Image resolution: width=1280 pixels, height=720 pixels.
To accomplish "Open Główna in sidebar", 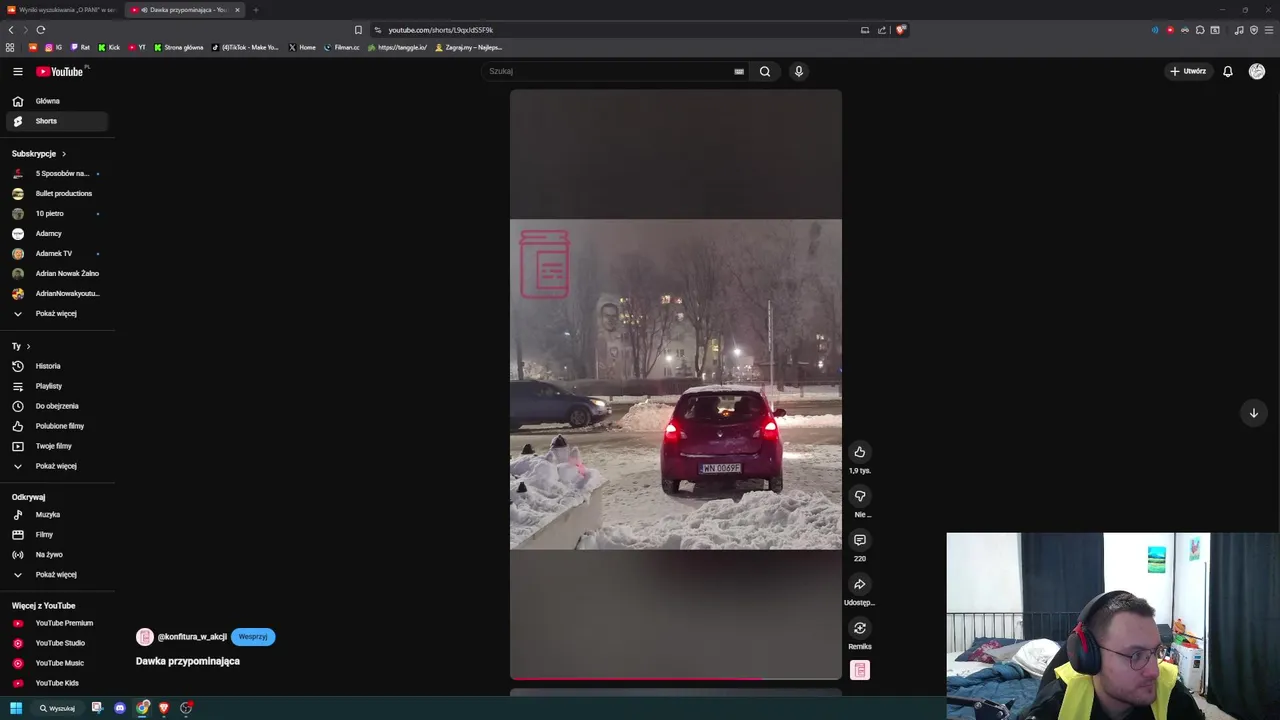I will point(57,101).
